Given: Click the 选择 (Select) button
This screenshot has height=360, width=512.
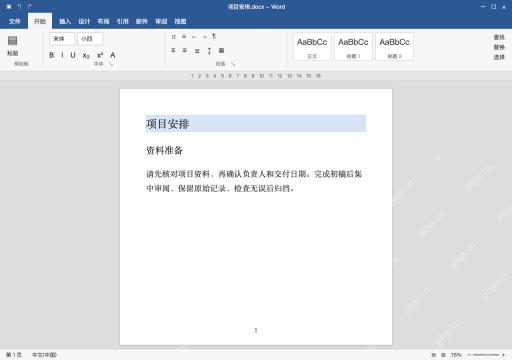Looking at the screenshot, I should 499,57.
